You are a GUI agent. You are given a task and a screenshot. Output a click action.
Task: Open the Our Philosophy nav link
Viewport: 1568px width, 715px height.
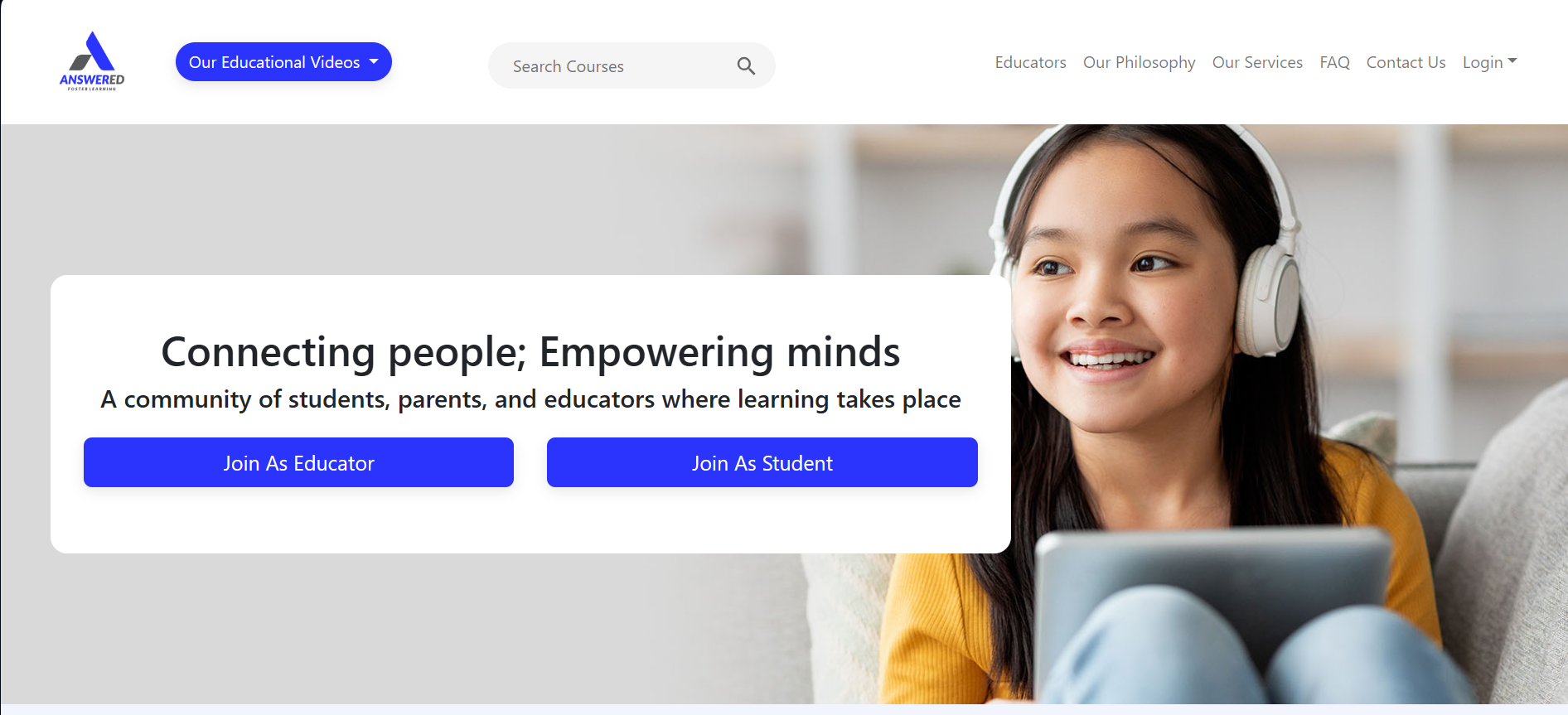click(1139, 62)
